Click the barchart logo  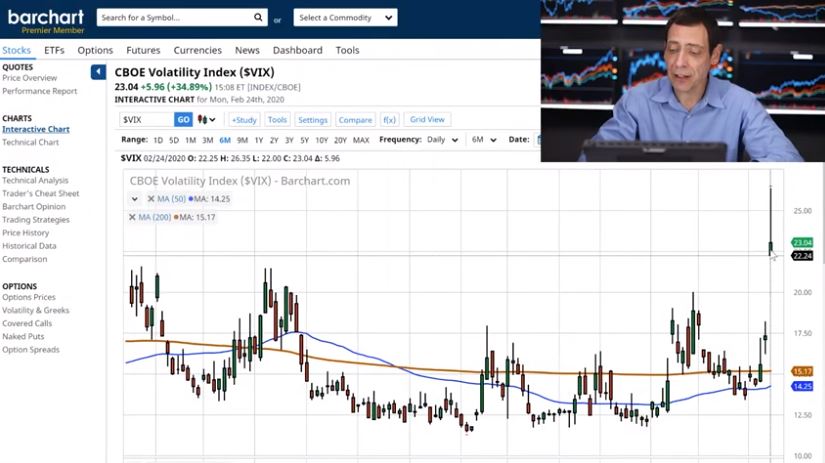click(46, 18)
